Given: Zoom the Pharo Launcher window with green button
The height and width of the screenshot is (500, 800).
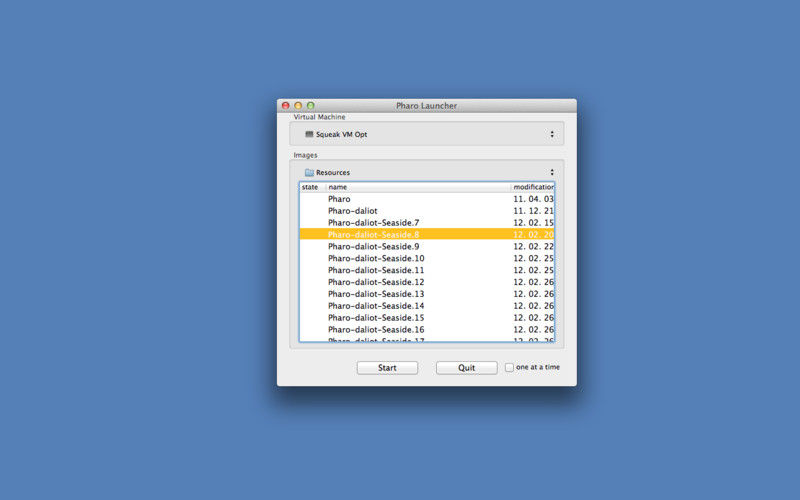Looking at the screenshot, I should (x=310, y=106).
